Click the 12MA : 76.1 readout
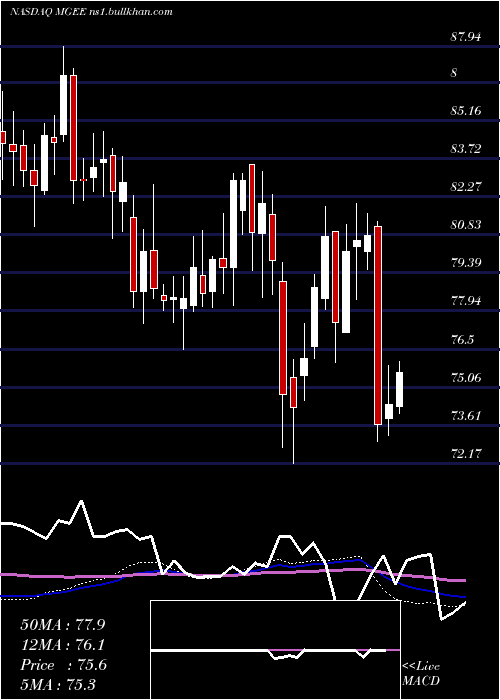Viewport: 500px width, 700px height. tap(63, 645)
